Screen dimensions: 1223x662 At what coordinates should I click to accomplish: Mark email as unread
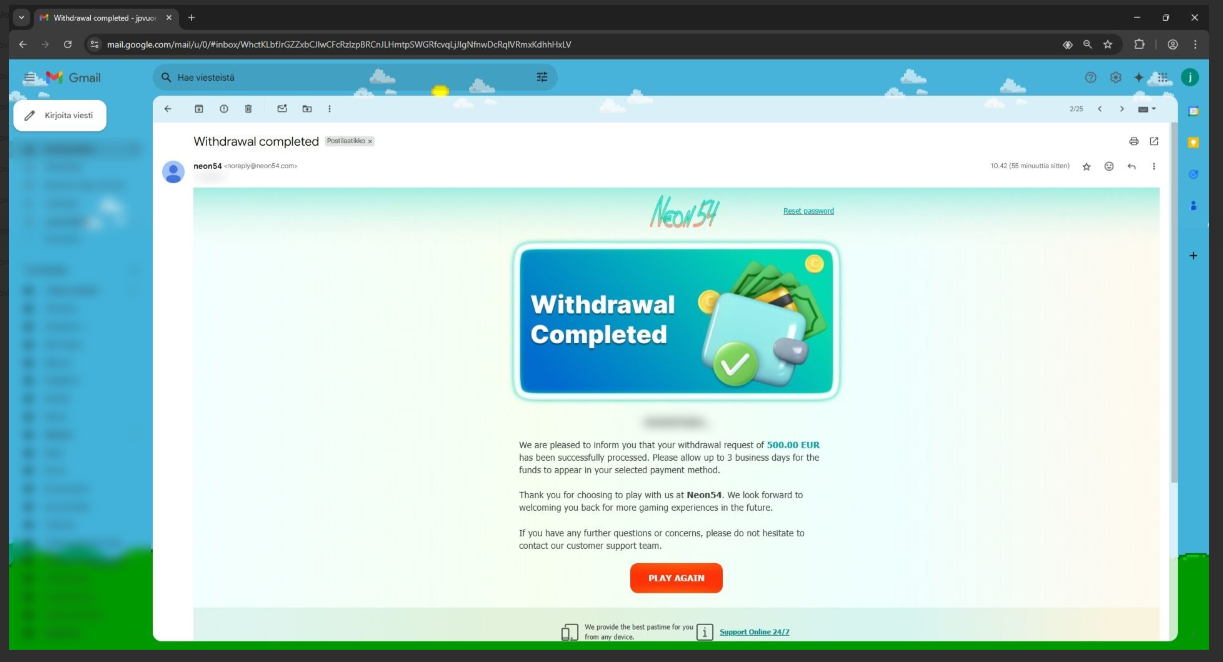click(282, 109)
